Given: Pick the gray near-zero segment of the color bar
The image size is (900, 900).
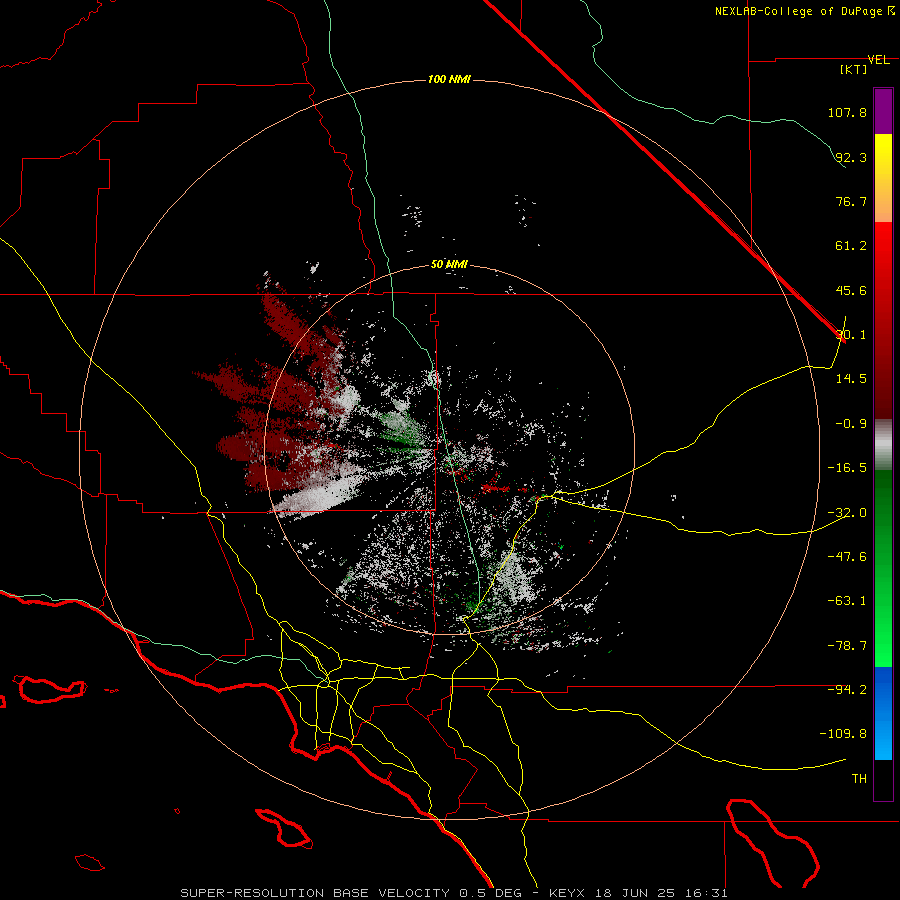Looking at the screenshot, I should click(x=883, y=444).
